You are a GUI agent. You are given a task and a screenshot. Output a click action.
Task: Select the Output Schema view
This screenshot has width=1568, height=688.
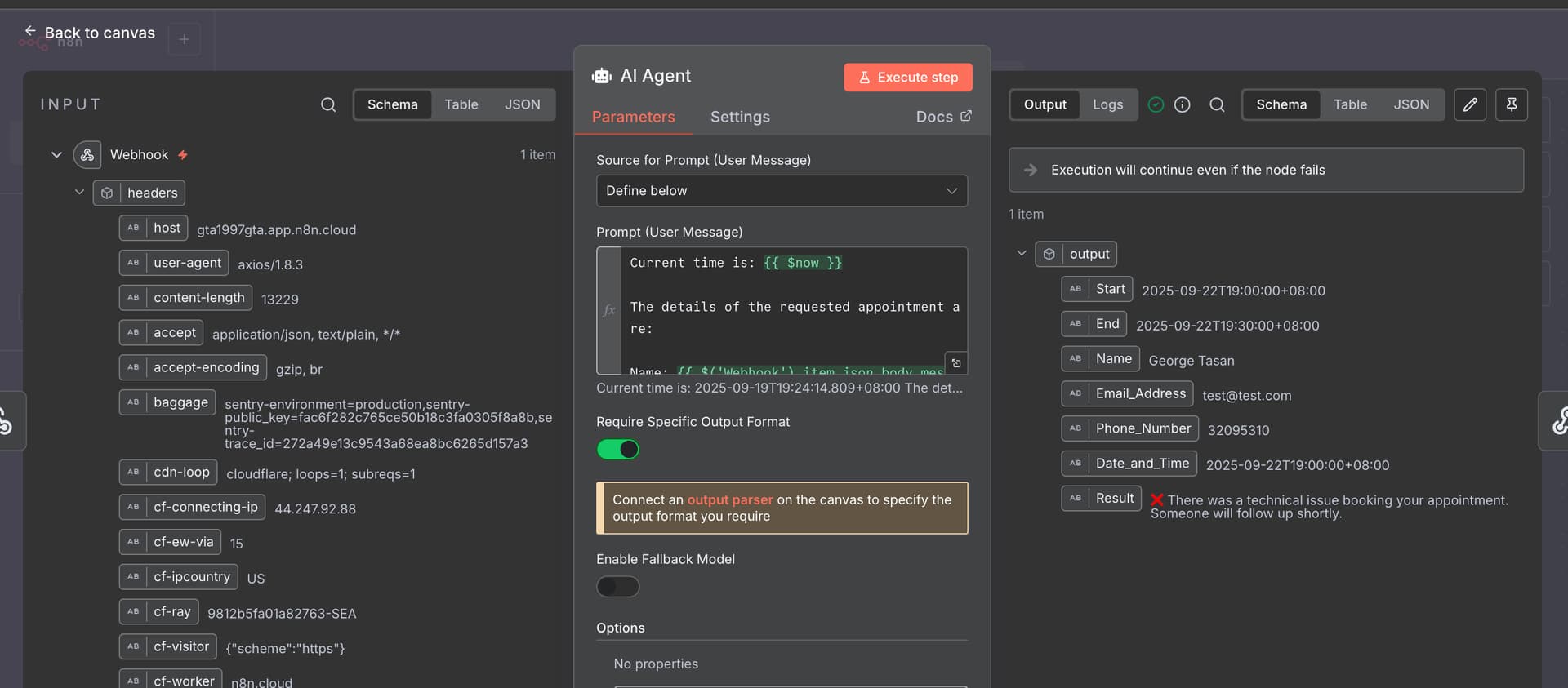1281,104
